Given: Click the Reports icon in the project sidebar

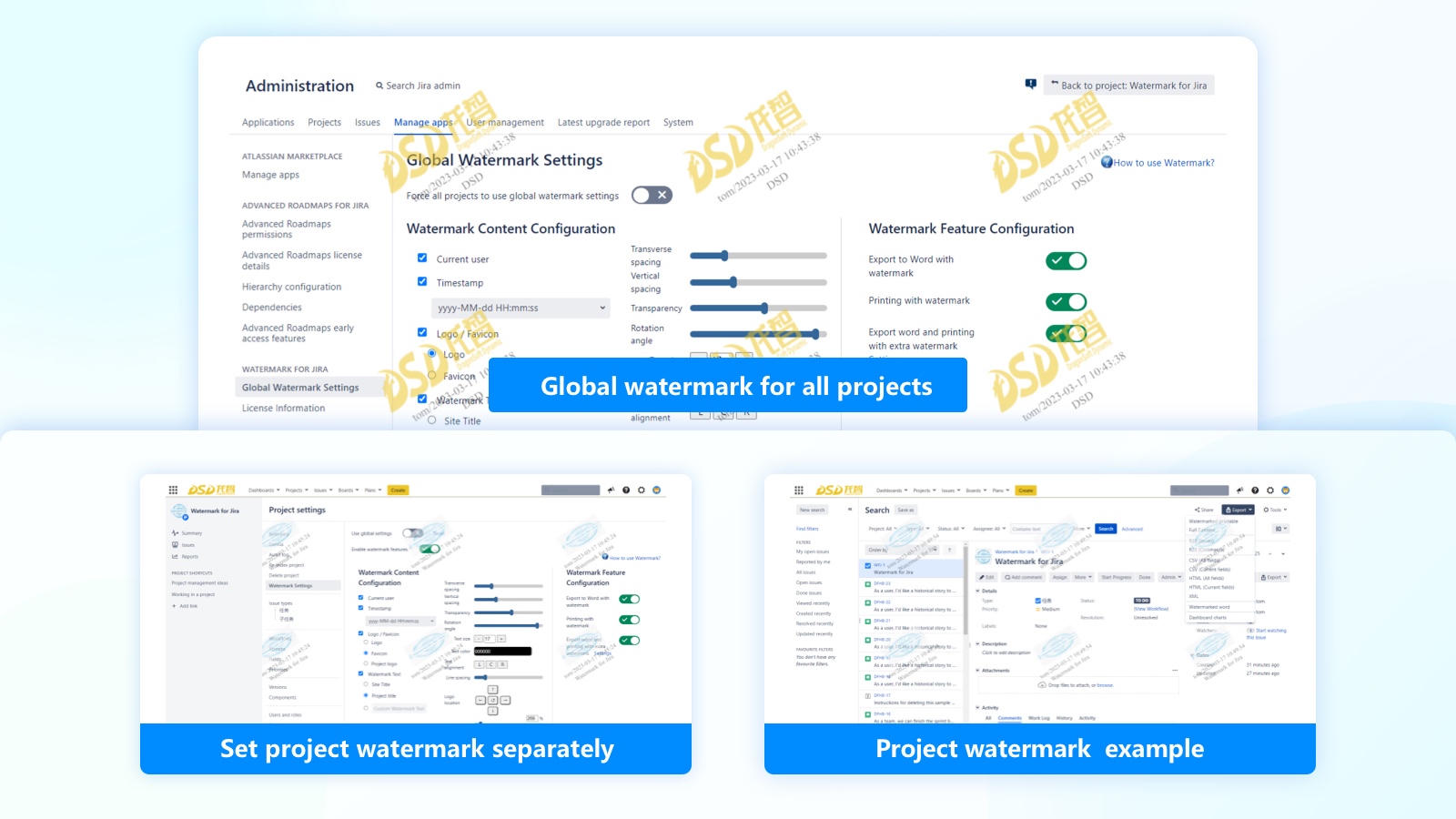Looking at the screenshot, I should (x=175, y=556).
